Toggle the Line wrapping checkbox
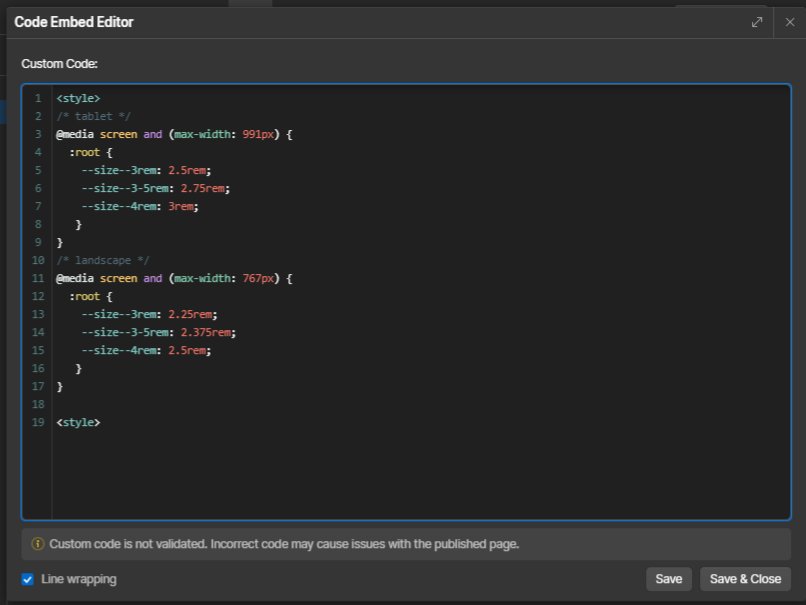Image resolution: width=806 pixels, height=605 pixels. pos(28,579)
